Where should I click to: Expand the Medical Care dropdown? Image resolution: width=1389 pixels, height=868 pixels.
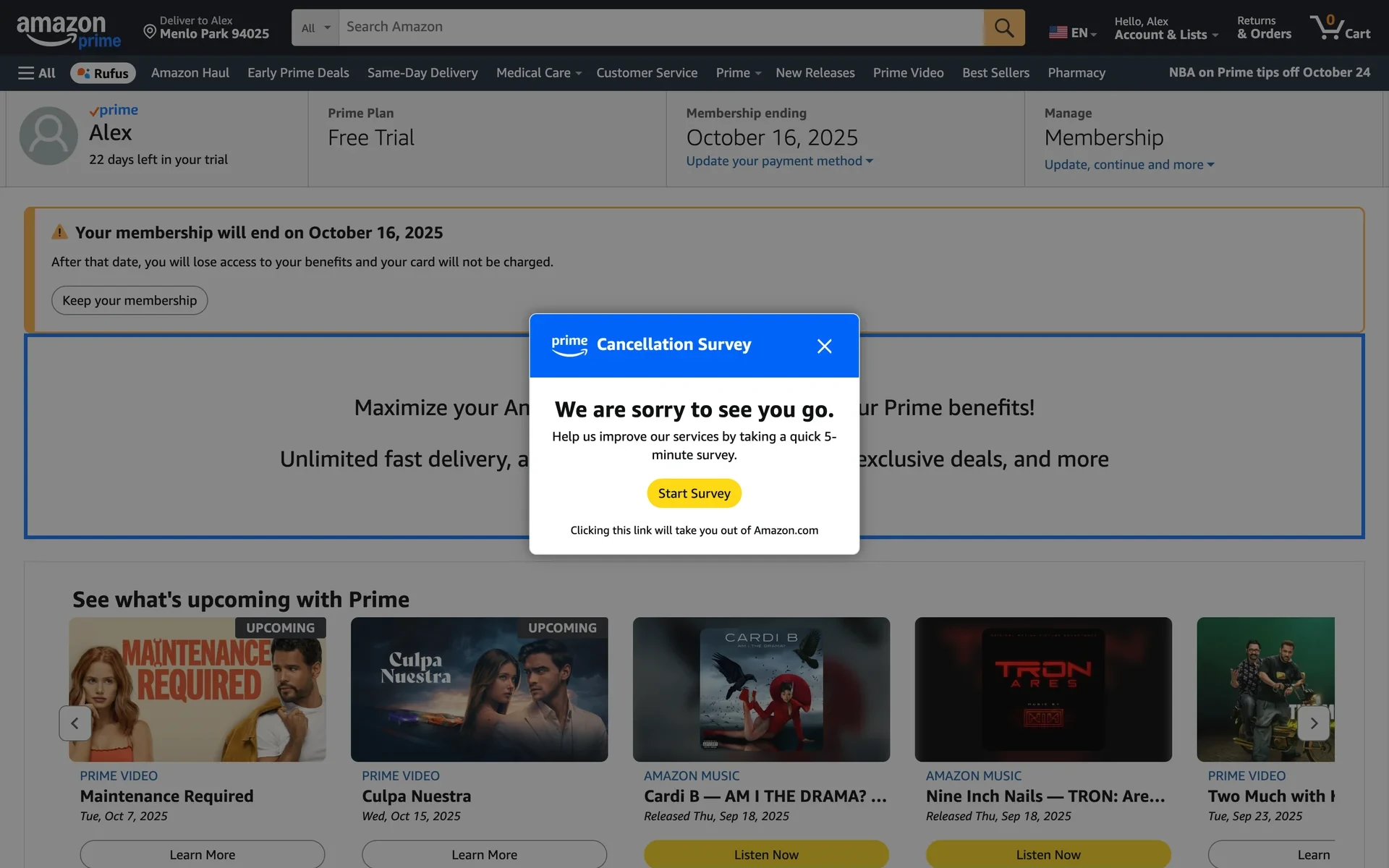click(x=539, y=73)
